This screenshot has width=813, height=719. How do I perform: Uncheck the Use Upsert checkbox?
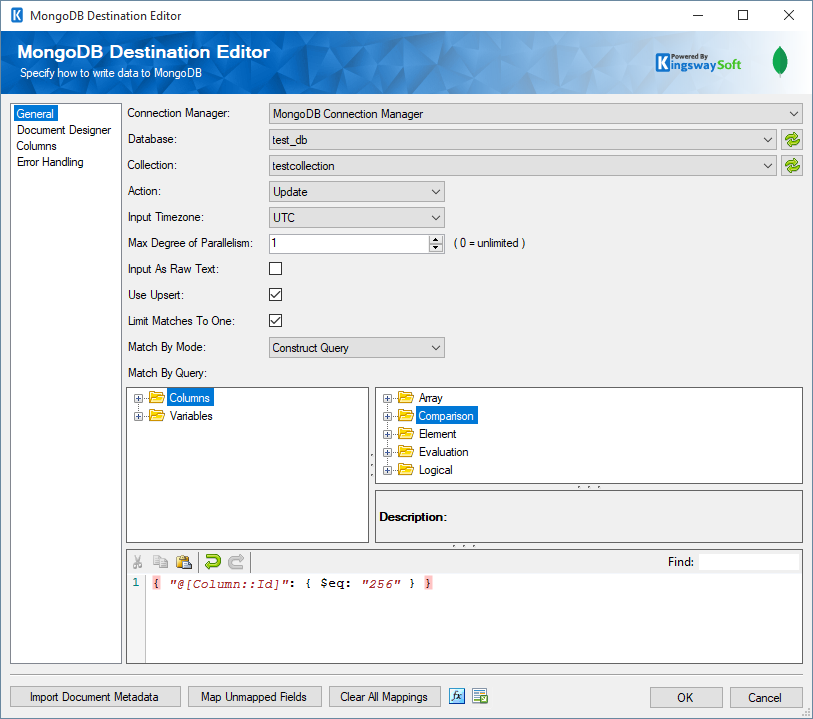coord(275,294)
